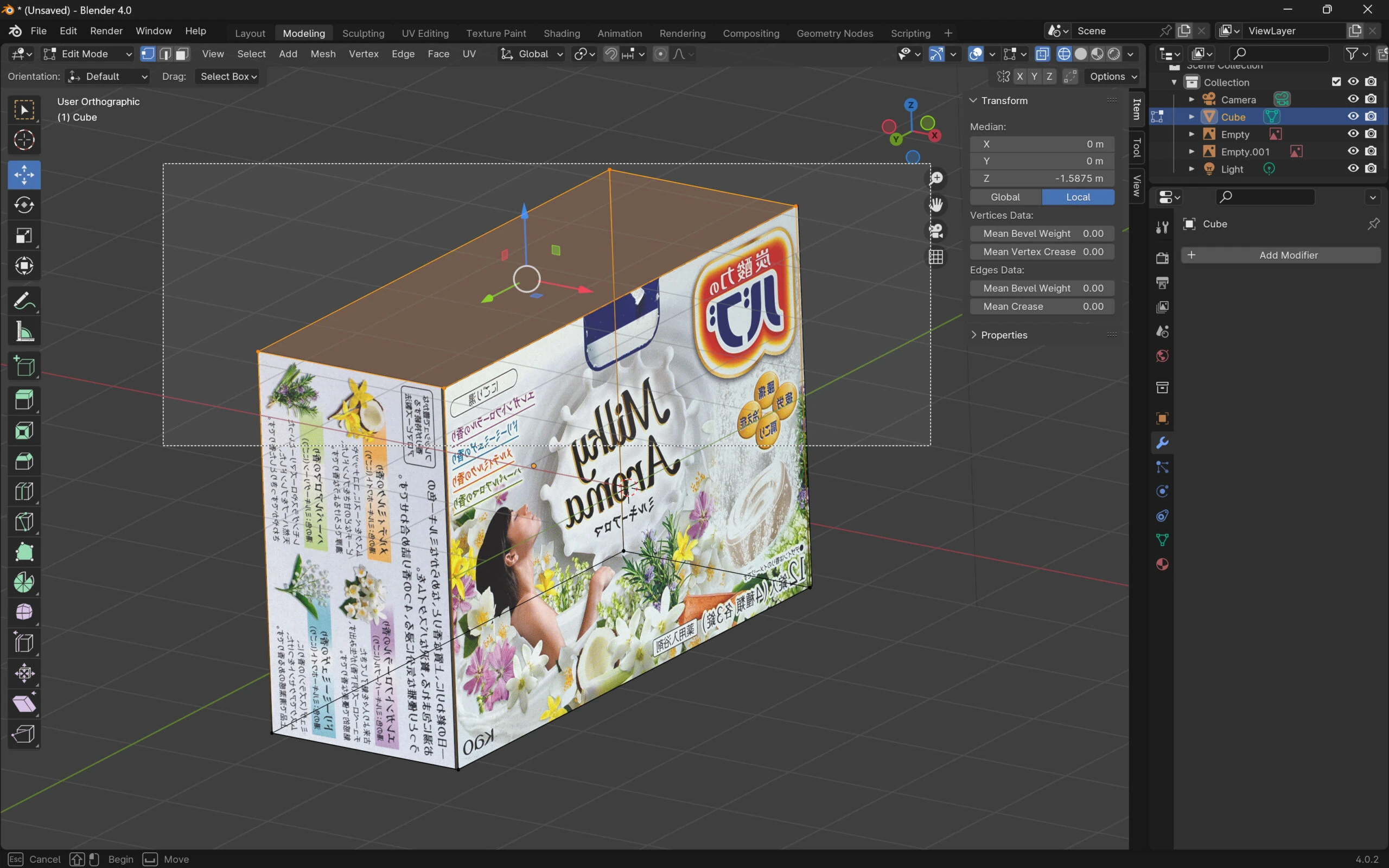The width and height of the screenshot is (1389, 868).
Task: Switch to the UV Editing workspace tab
Action: coord(425,33)
